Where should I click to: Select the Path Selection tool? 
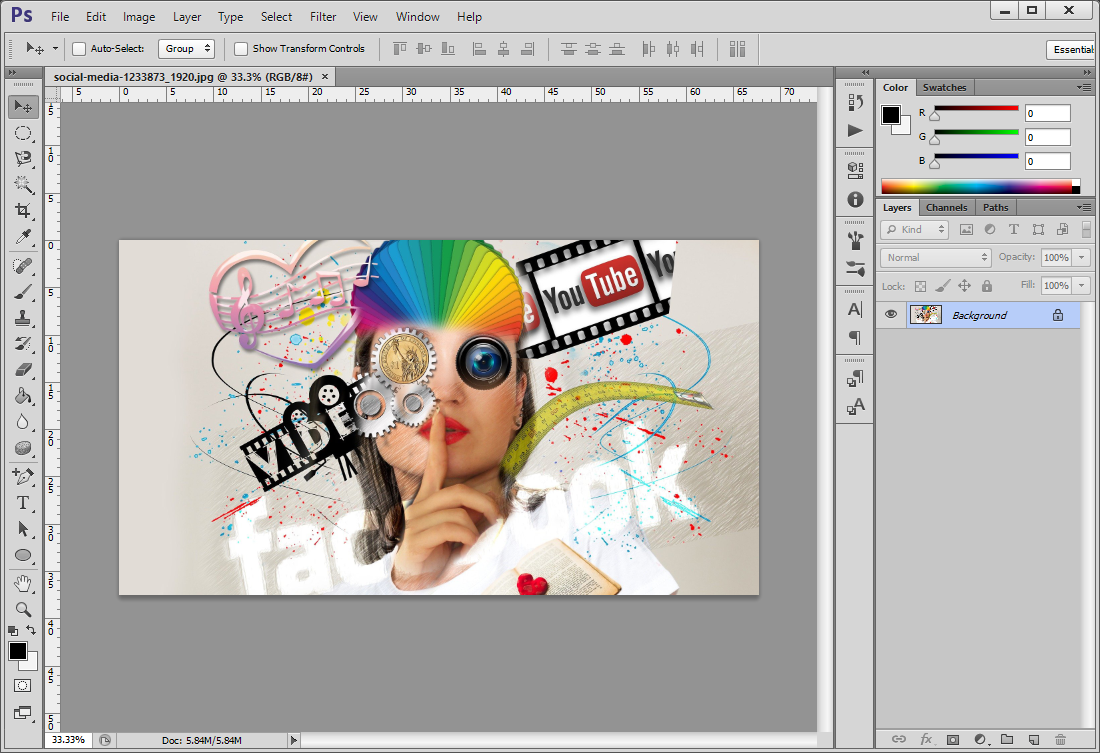click(23, 528)
